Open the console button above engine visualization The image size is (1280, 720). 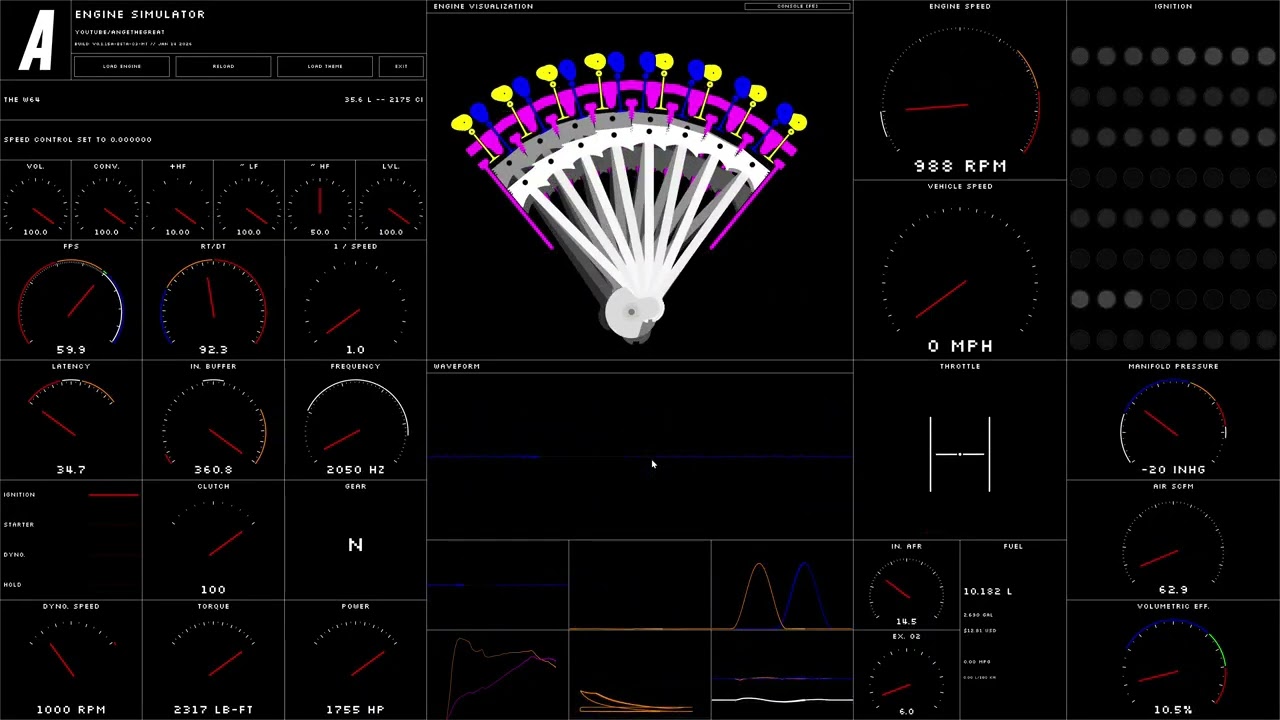click(798, 6)
